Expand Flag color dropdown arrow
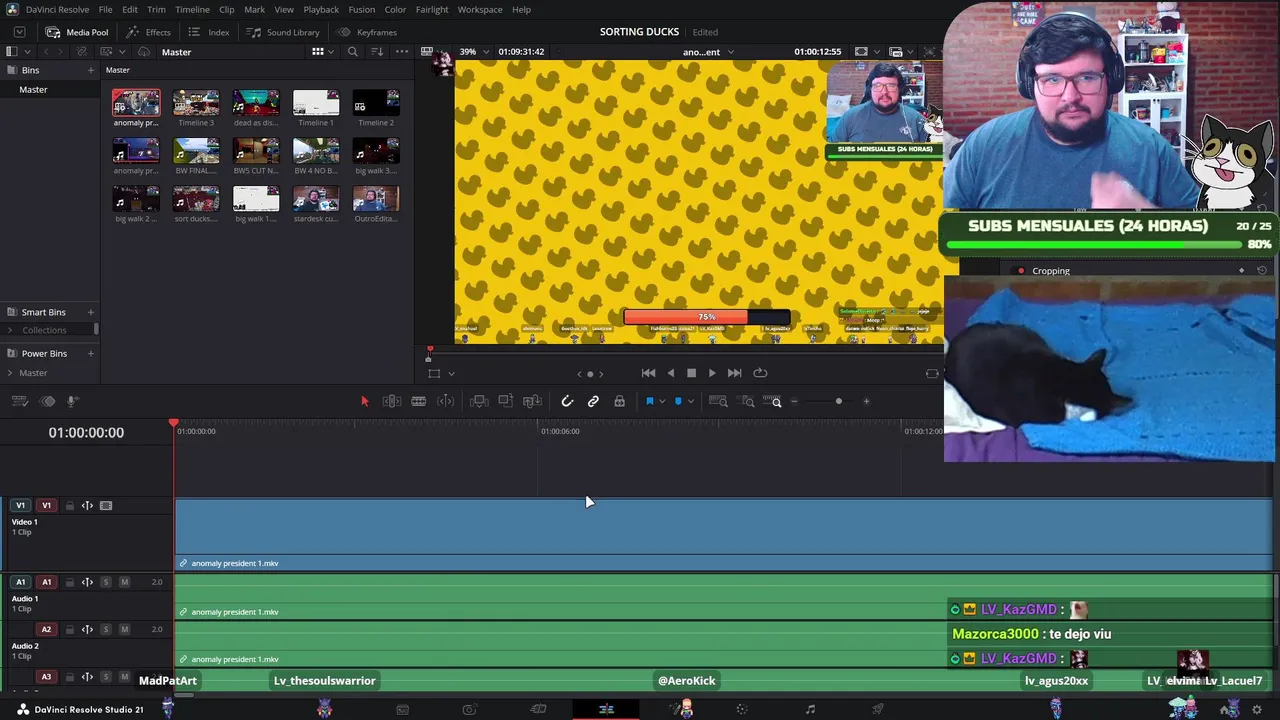 (x=661, y=402)
